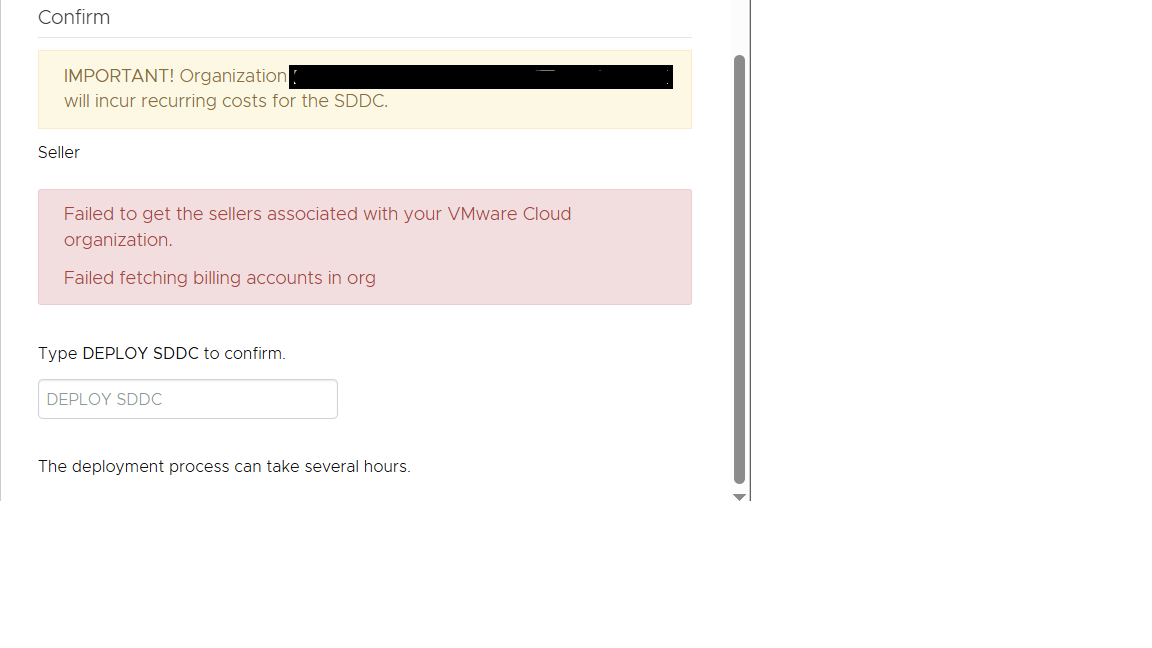Click the 'Failed fetching billing accounts in org' message
Image resolution: width=1152 pixels, height=648 pixels.
coord(220,278)
